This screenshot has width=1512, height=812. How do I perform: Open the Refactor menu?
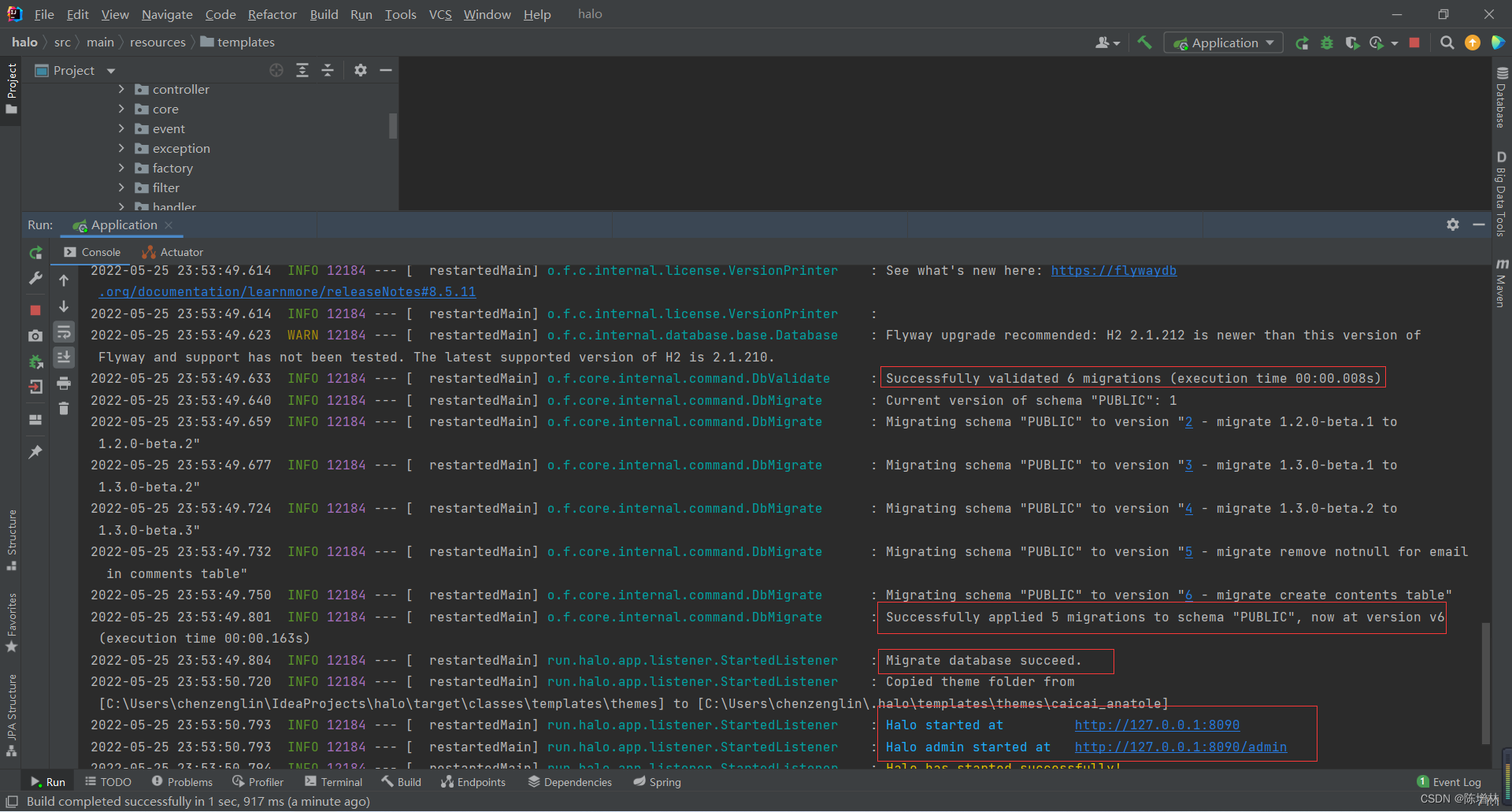pos(272,14)
